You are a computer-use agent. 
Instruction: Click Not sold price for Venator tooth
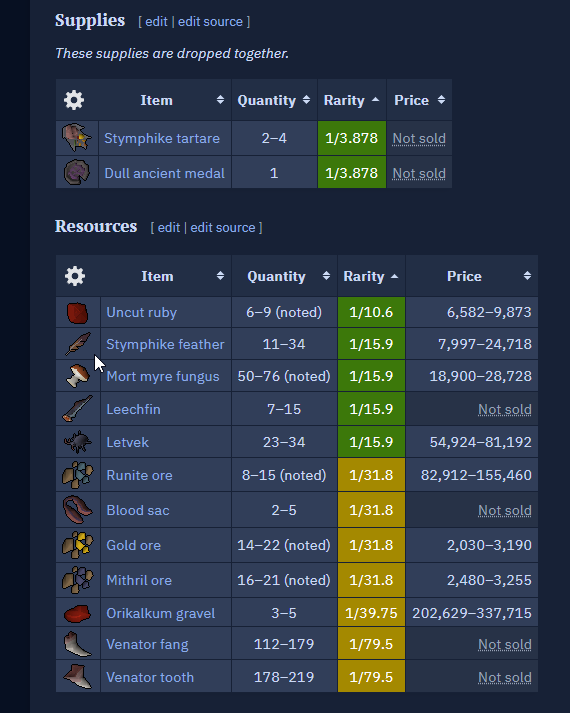pyautogui.click(x=505, y=677)
